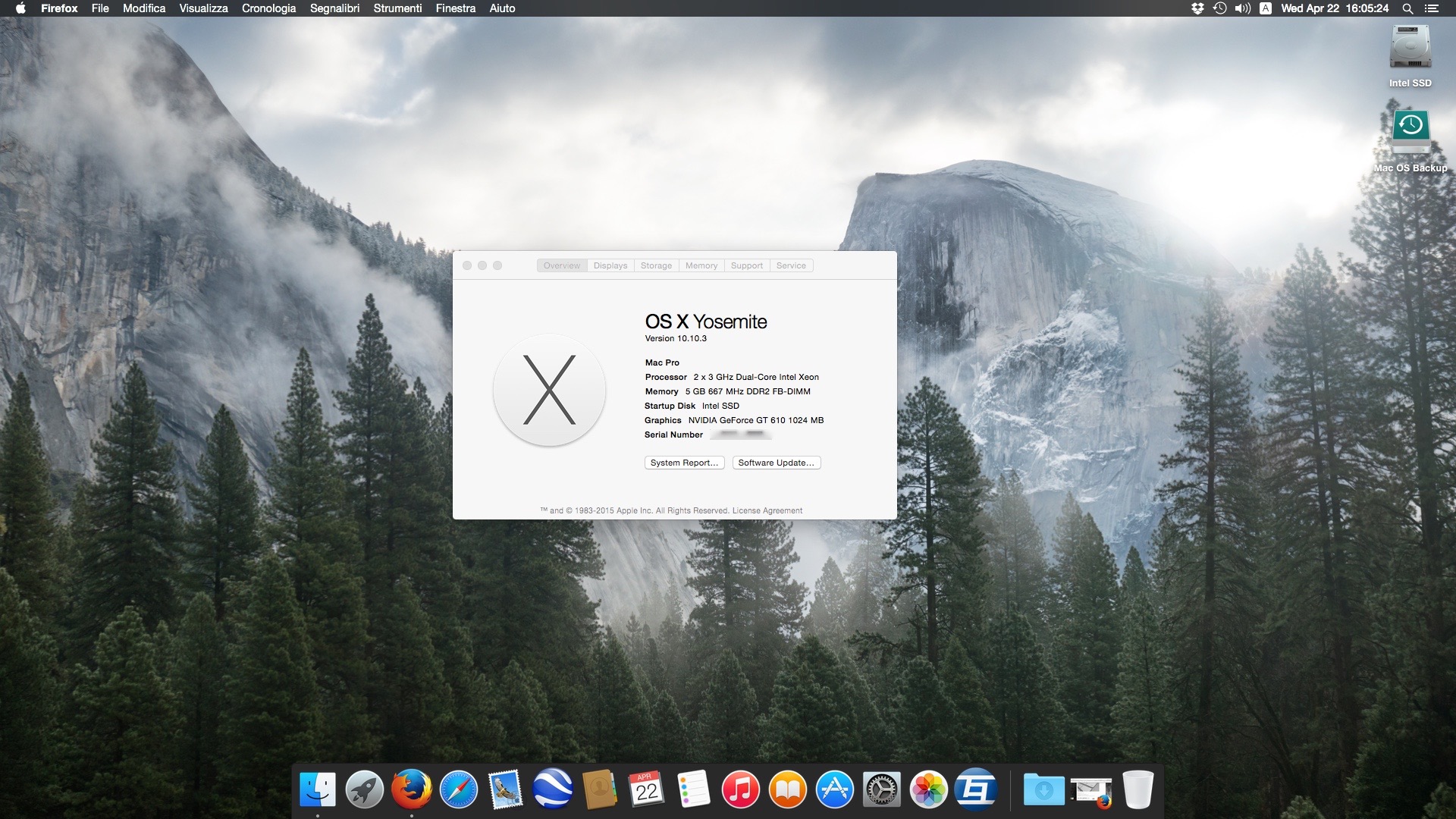Open the App Store from dock

(835, 790)
